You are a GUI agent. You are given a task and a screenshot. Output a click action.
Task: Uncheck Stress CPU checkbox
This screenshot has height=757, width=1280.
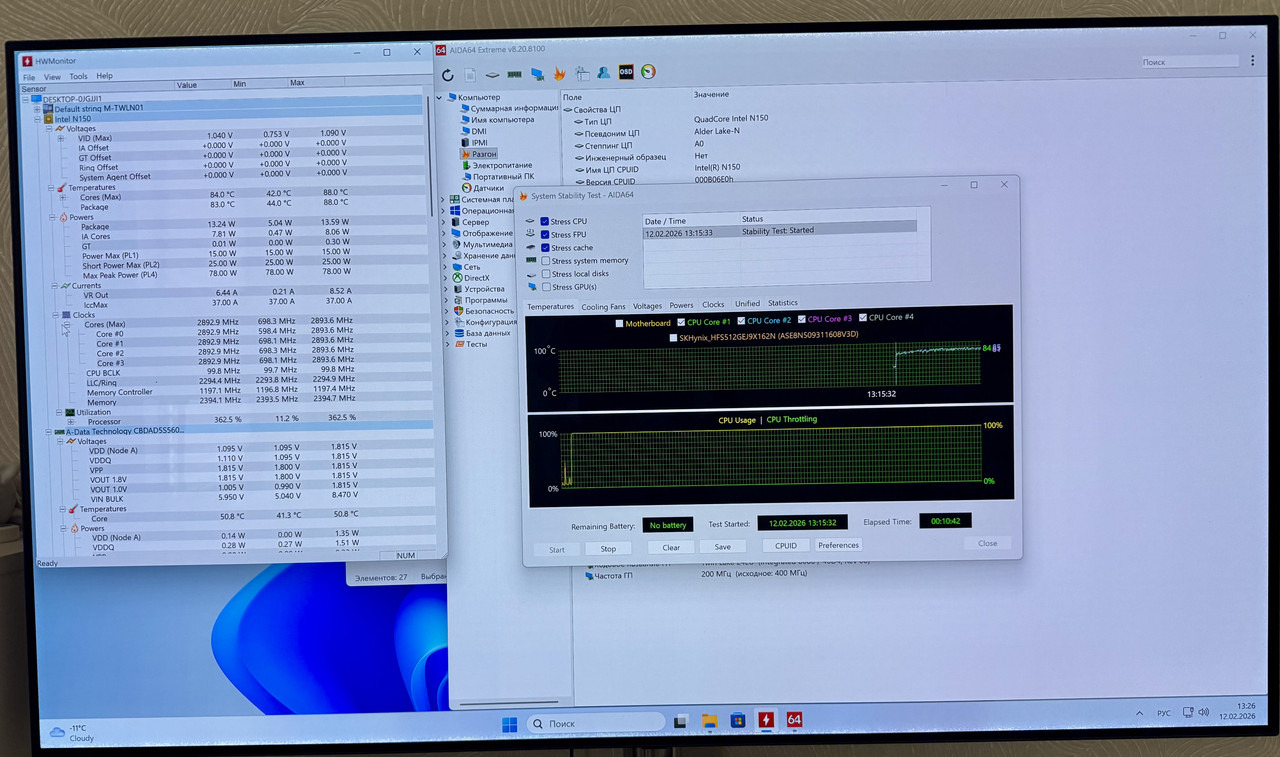pyautogui.click(x=545, y=221)
